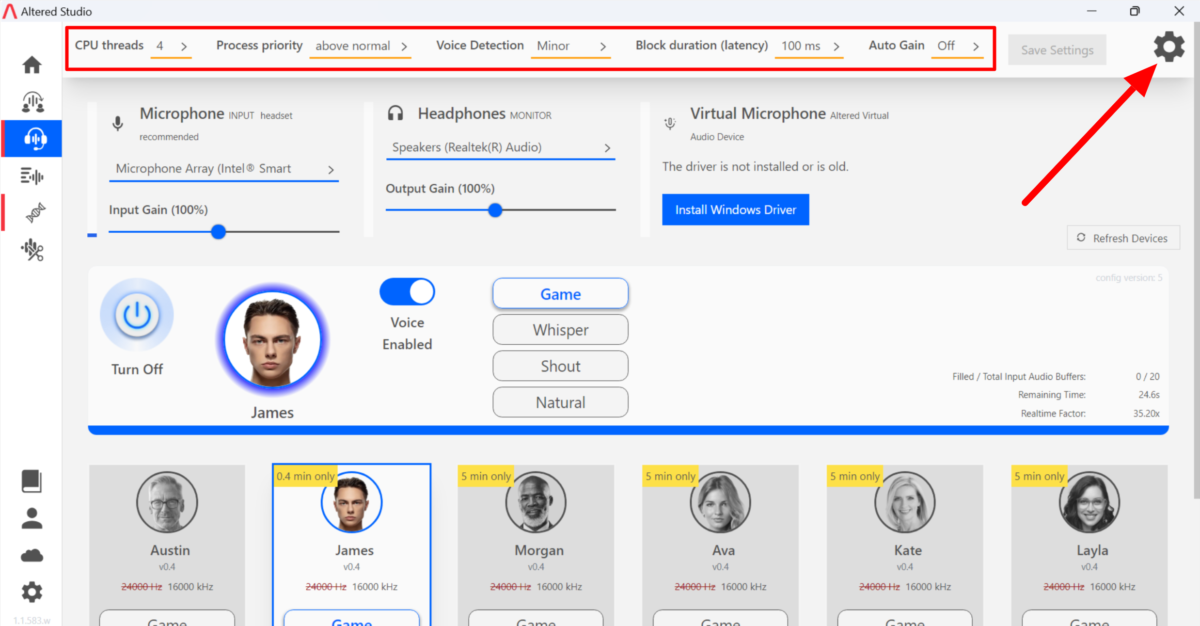Toggle the Voice Enabled switch
This screenshot has height=626, width=1200.
click(x=407, y=291)
